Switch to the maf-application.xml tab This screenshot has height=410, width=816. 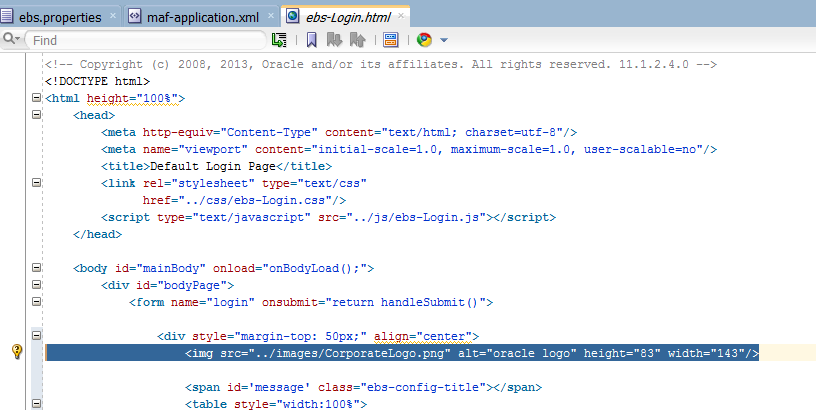pyautogui.click(x=203, y=17)
